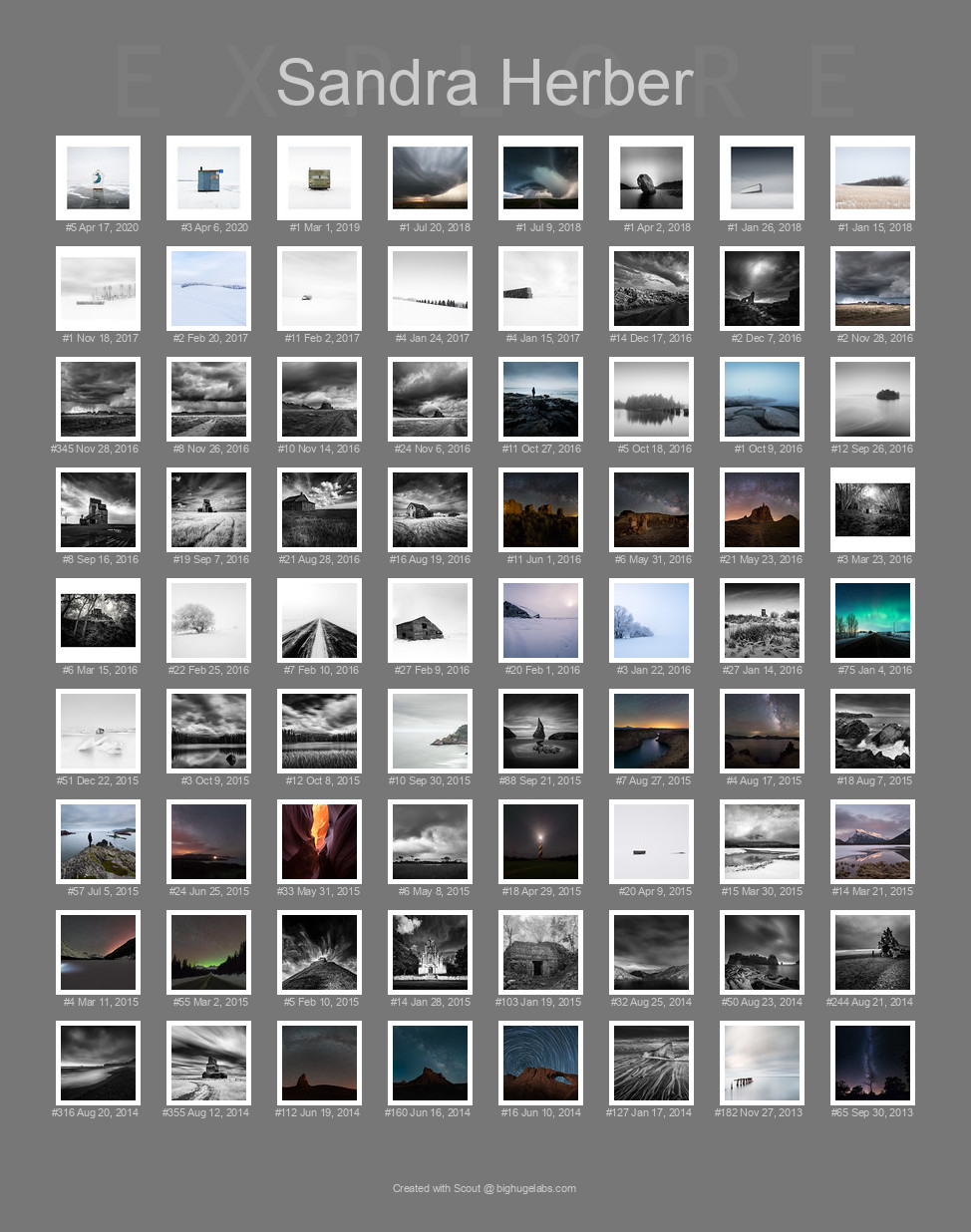
Task: Open the #1 Jul 20, 2018 storm cloud photo
Action: click(x=430, y=177)
